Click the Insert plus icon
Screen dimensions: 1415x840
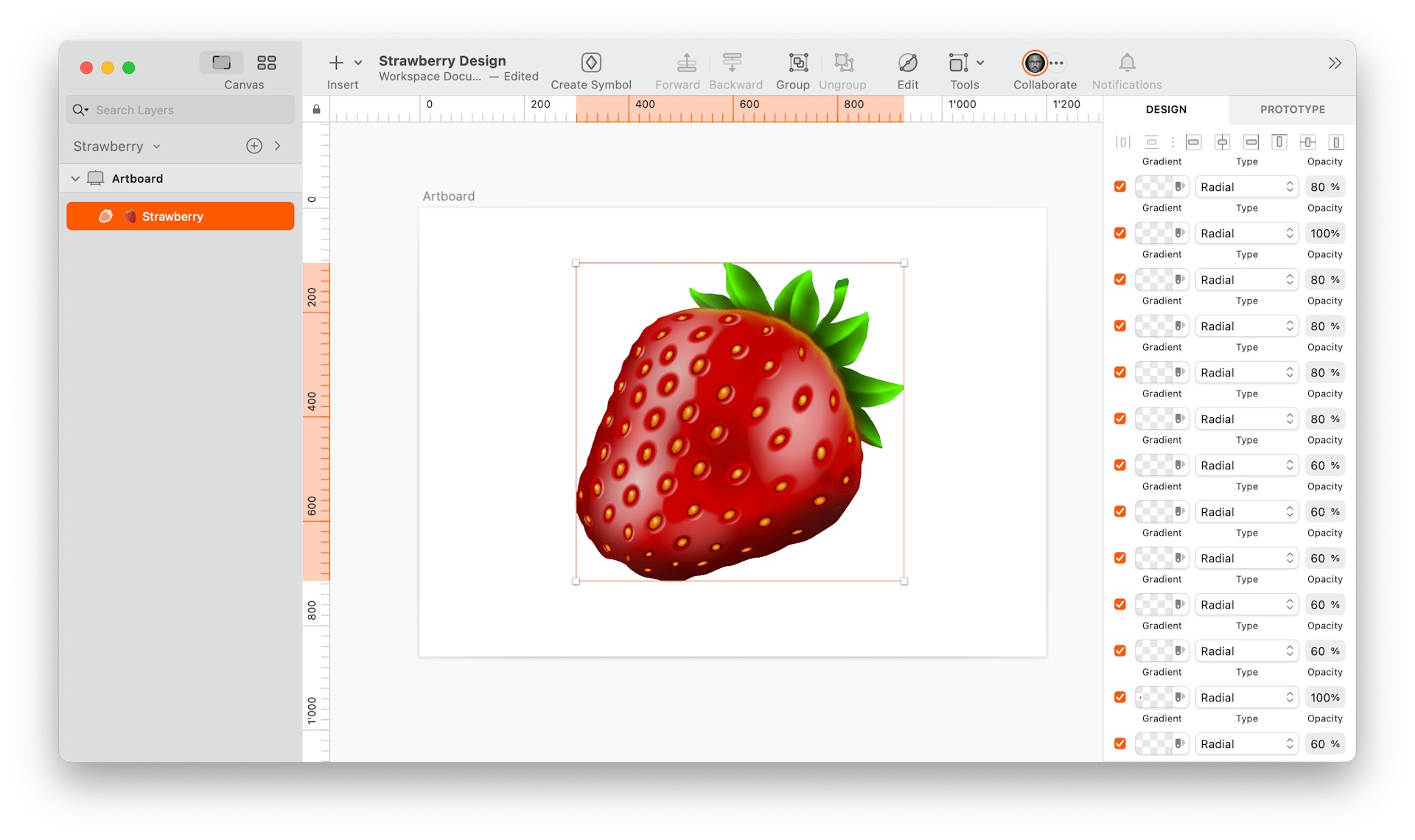pyautogui.click(x=336, y=63)
